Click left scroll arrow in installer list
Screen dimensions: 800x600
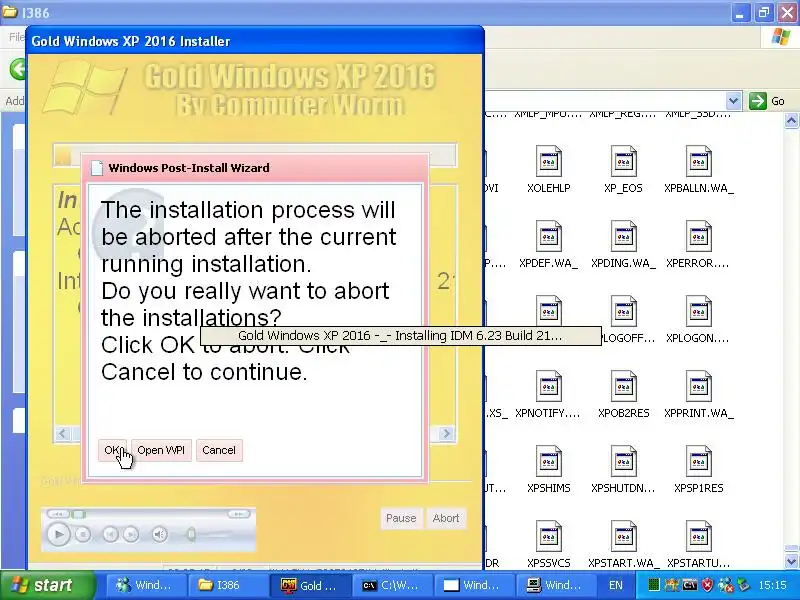(63, 434)
